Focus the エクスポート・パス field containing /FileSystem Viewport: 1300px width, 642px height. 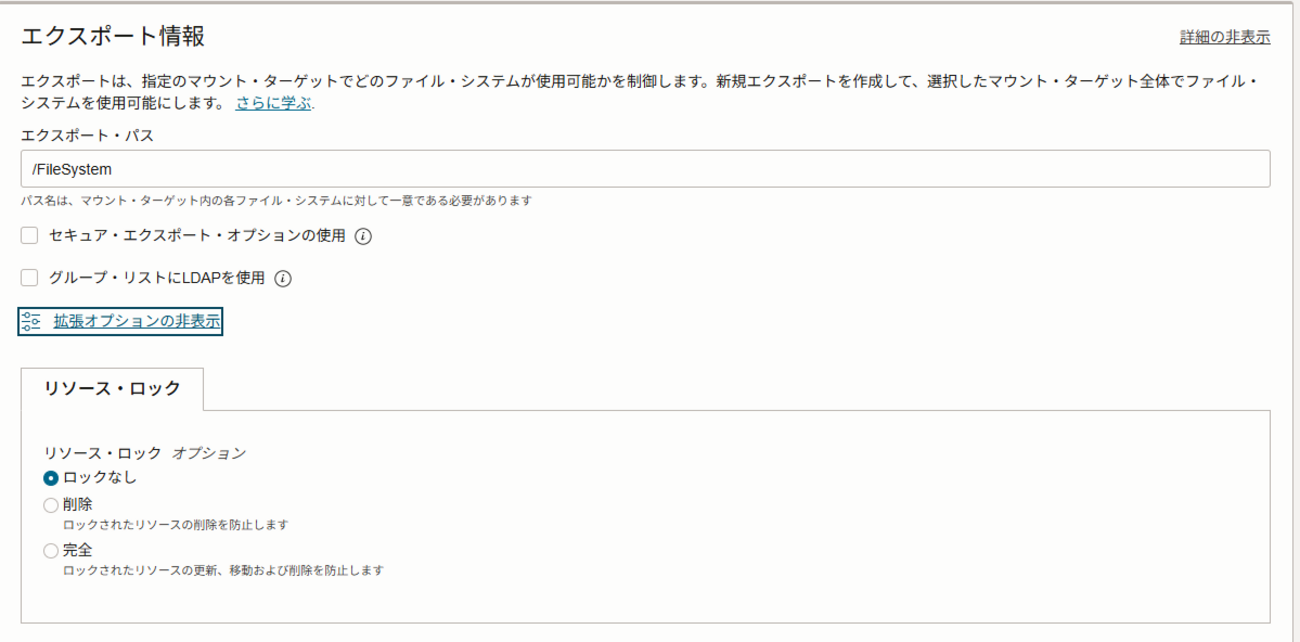click(x=645, y=169)
